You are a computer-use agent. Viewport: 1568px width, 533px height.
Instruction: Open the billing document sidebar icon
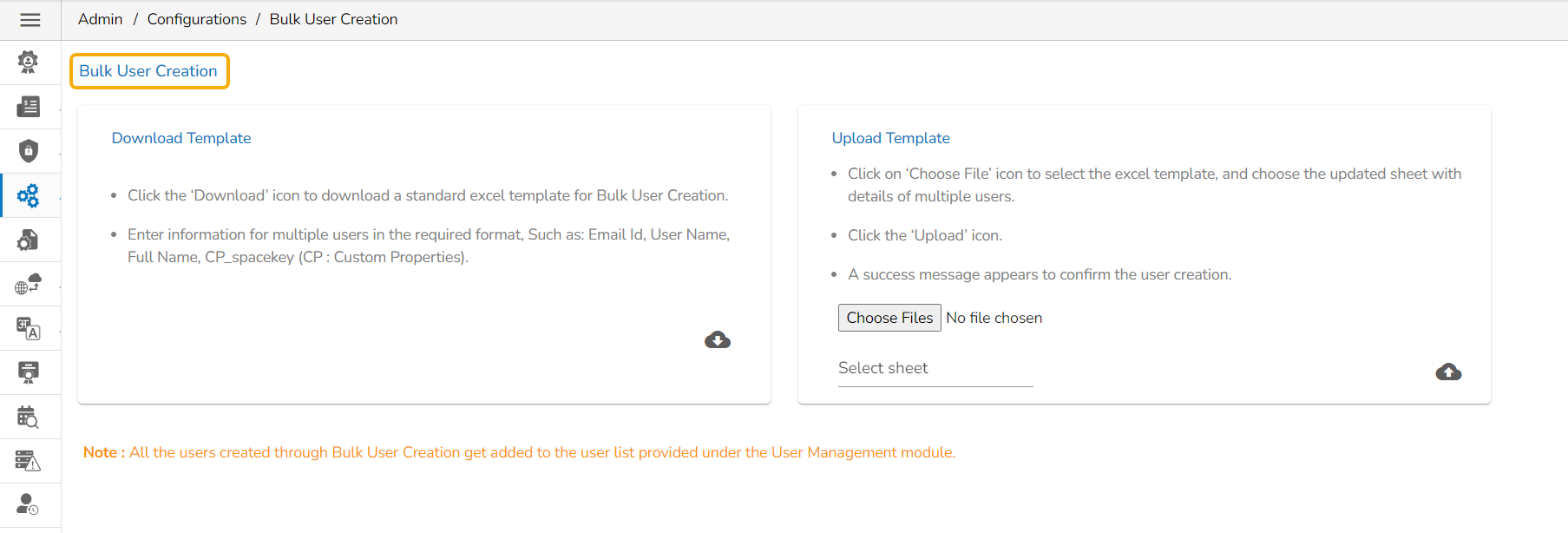tap(29, 107)
